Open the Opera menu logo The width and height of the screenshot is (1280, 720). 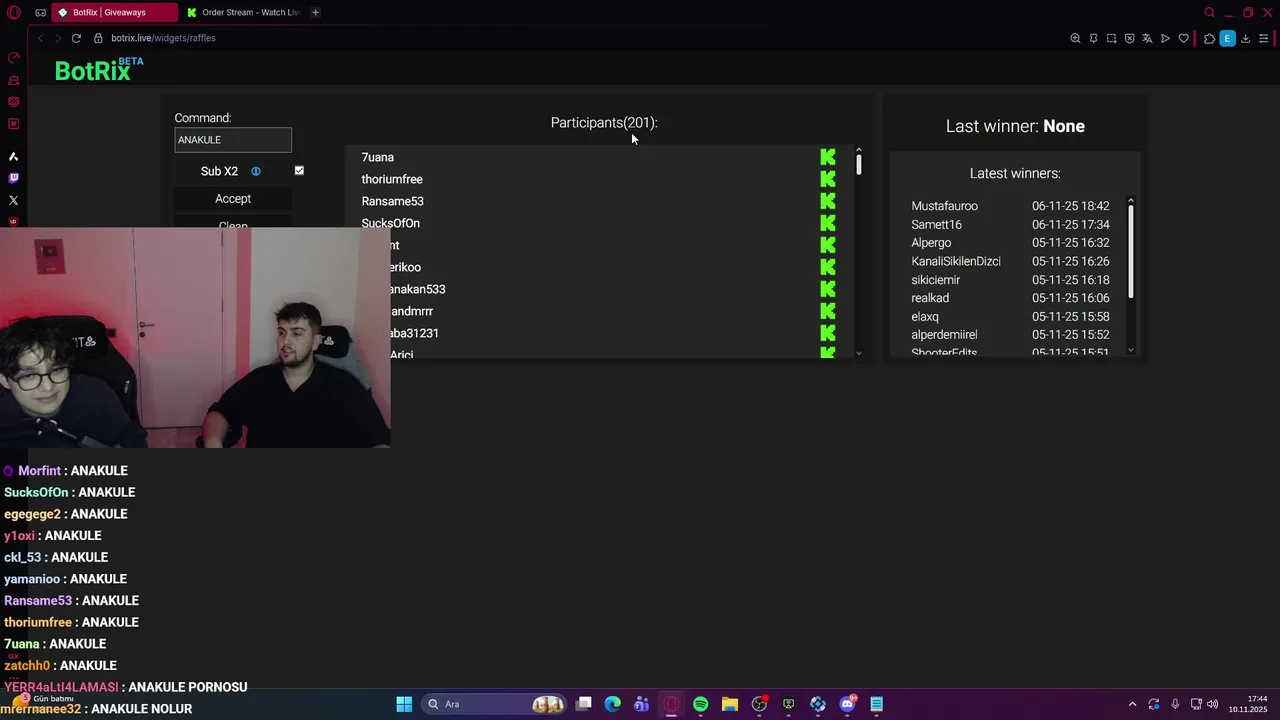14,13
